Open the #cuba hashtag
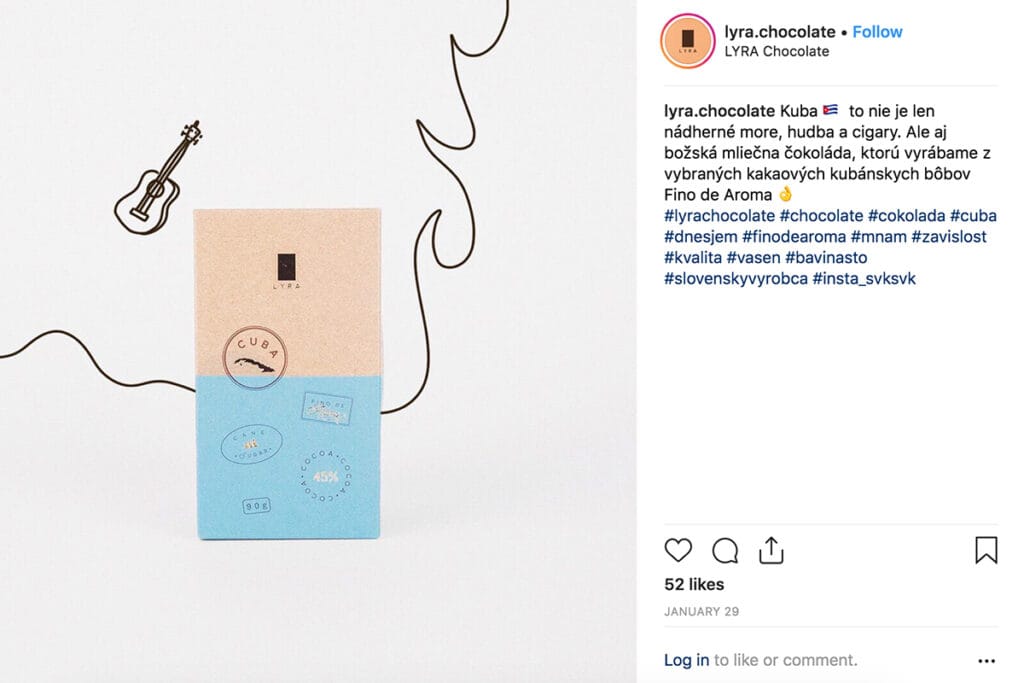This screenshot has width=1024, height=683. pos(973,215)
